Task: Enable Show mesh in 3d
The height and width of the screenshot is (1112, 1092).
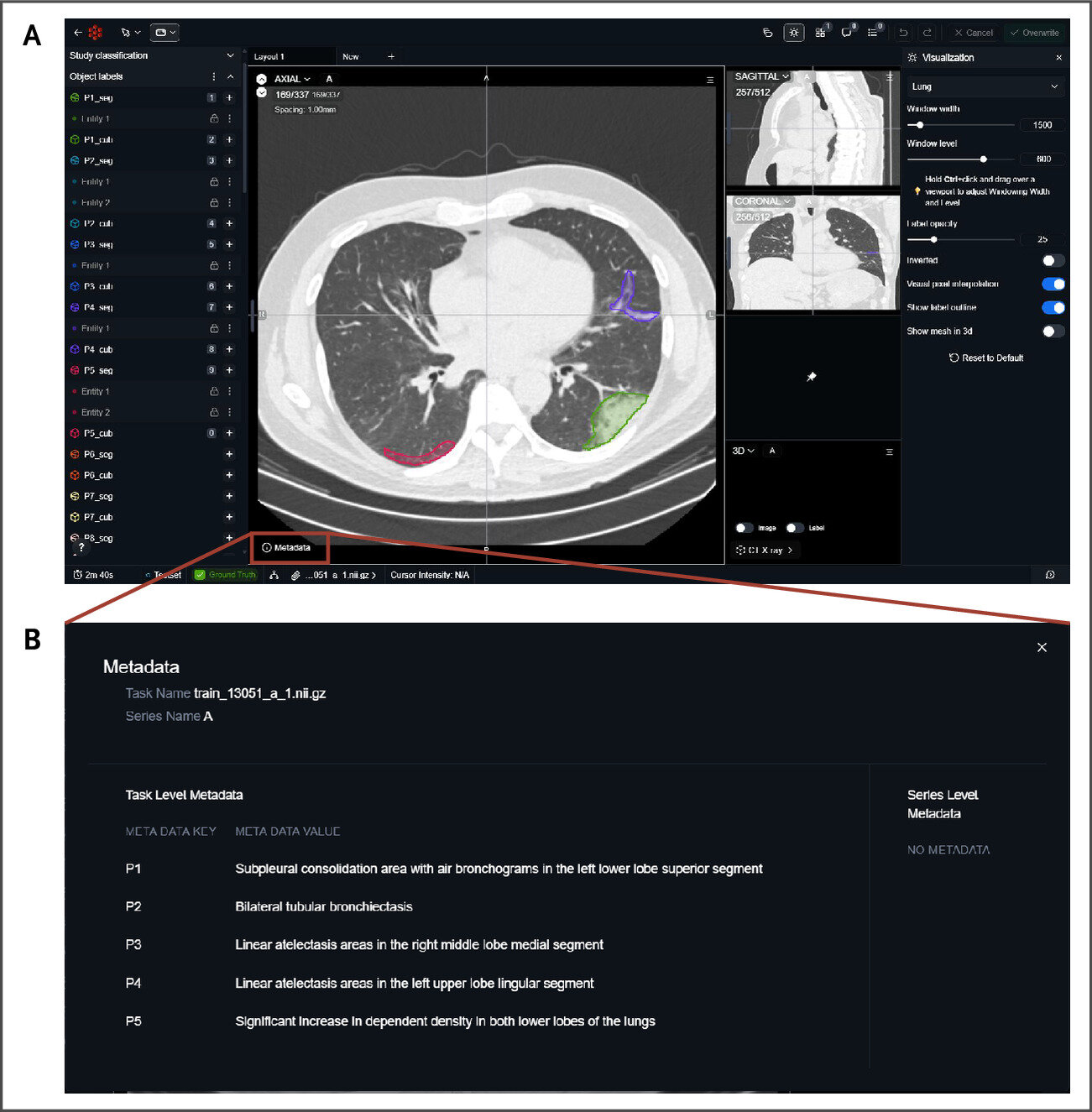Action: pyautogui.click(x=1053, y=331)
